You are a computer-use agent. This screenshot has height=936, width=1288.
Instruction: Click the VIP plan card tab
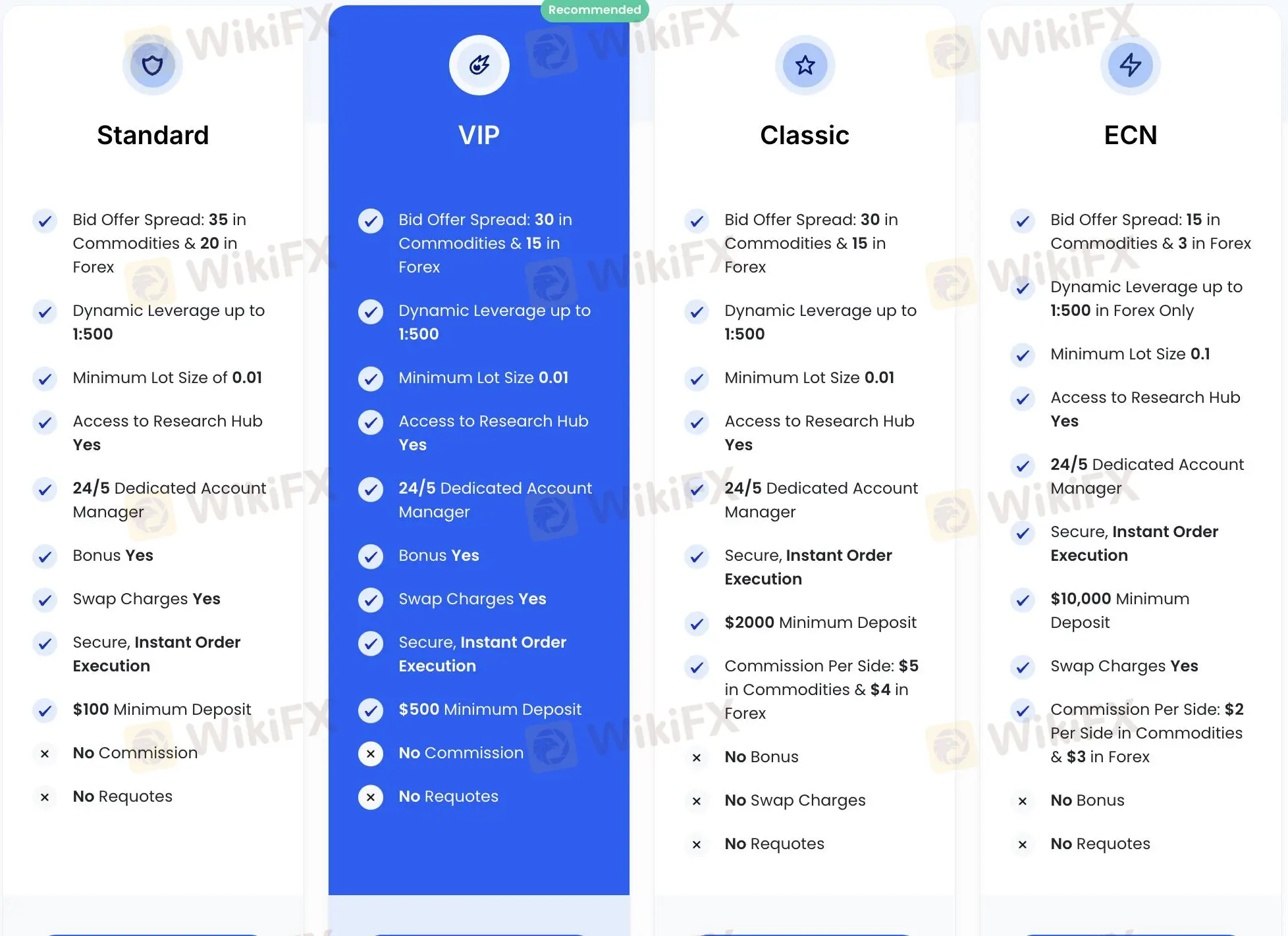(479, 135)
